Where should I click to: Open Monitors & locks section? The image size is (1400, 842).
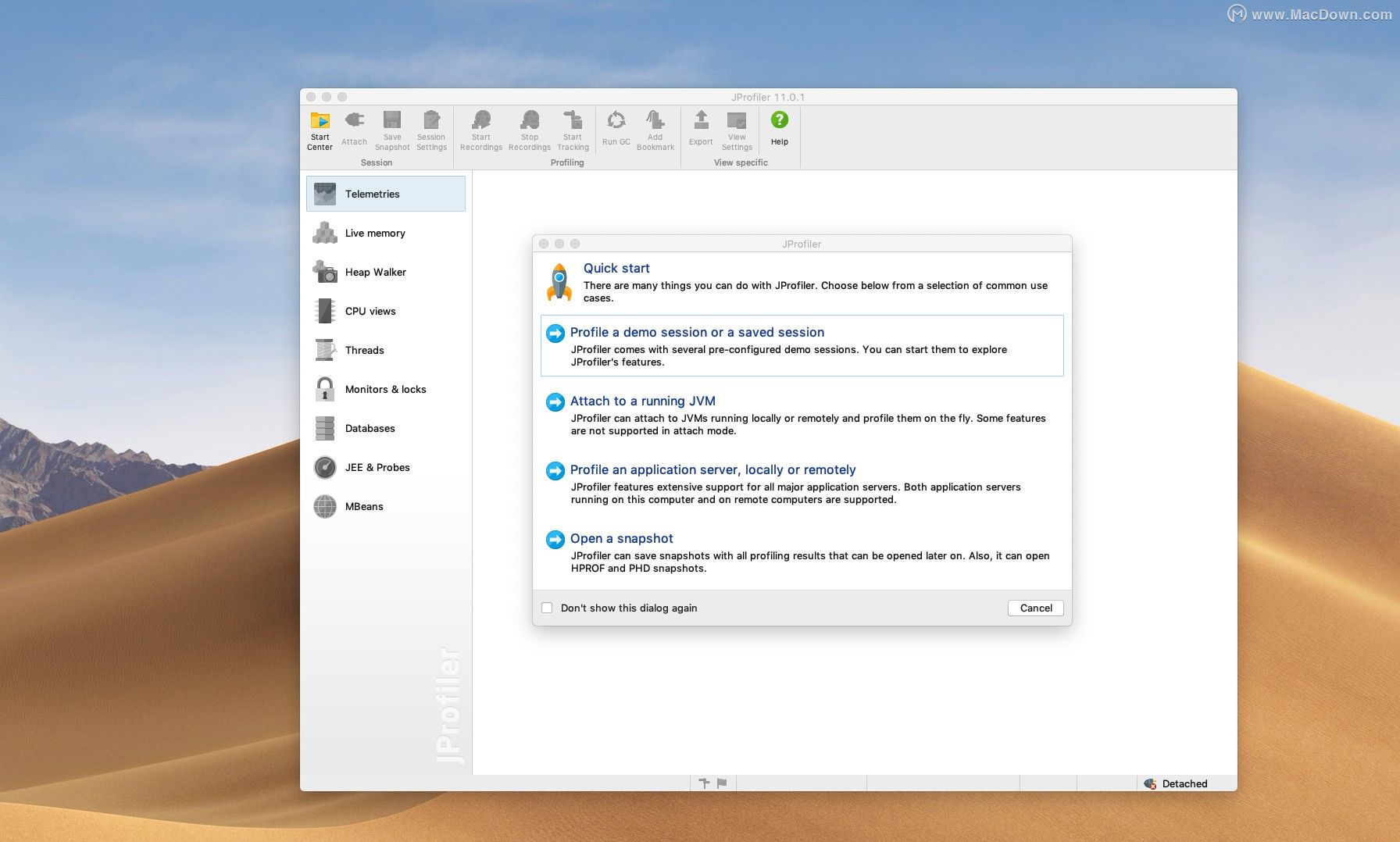[x=386, y=389]
